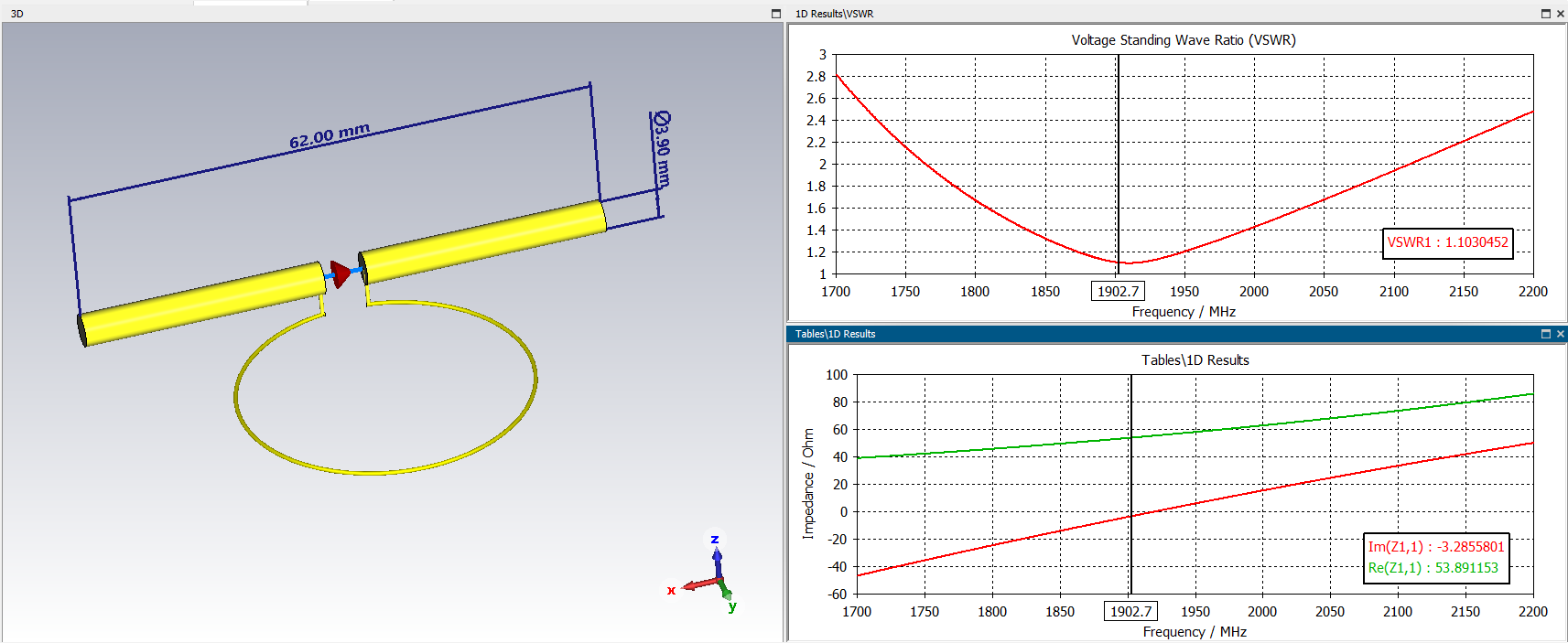The image size is (1568, 643).
Task: Click the Ø3.90 mm diameter label
Action: coord(663,149)
